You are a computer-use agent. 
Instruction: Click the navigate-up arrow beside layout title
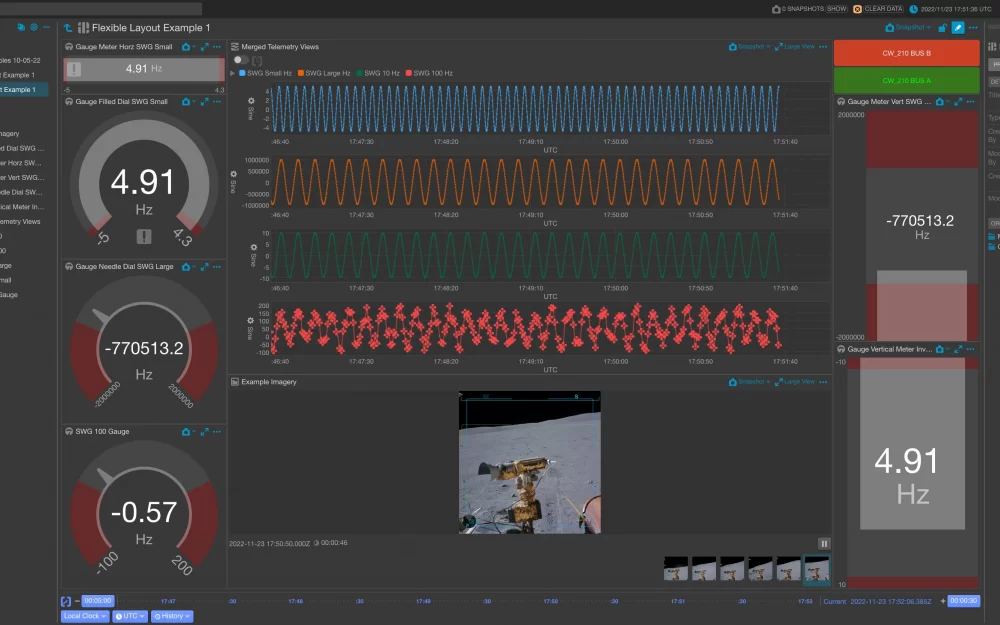68,28
